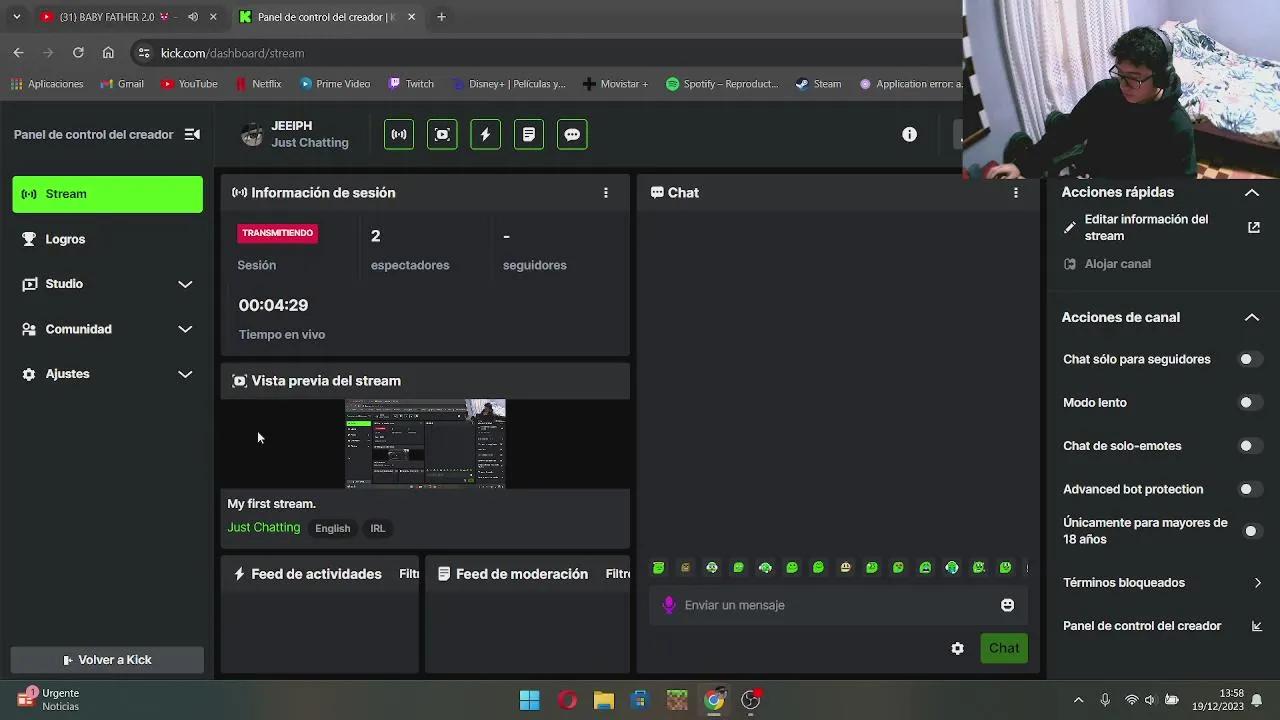Switch to the BABY FATHER 2.0 browser tab
The width and height of the screenshot is (1280, 720).
[x=110, y=17]
